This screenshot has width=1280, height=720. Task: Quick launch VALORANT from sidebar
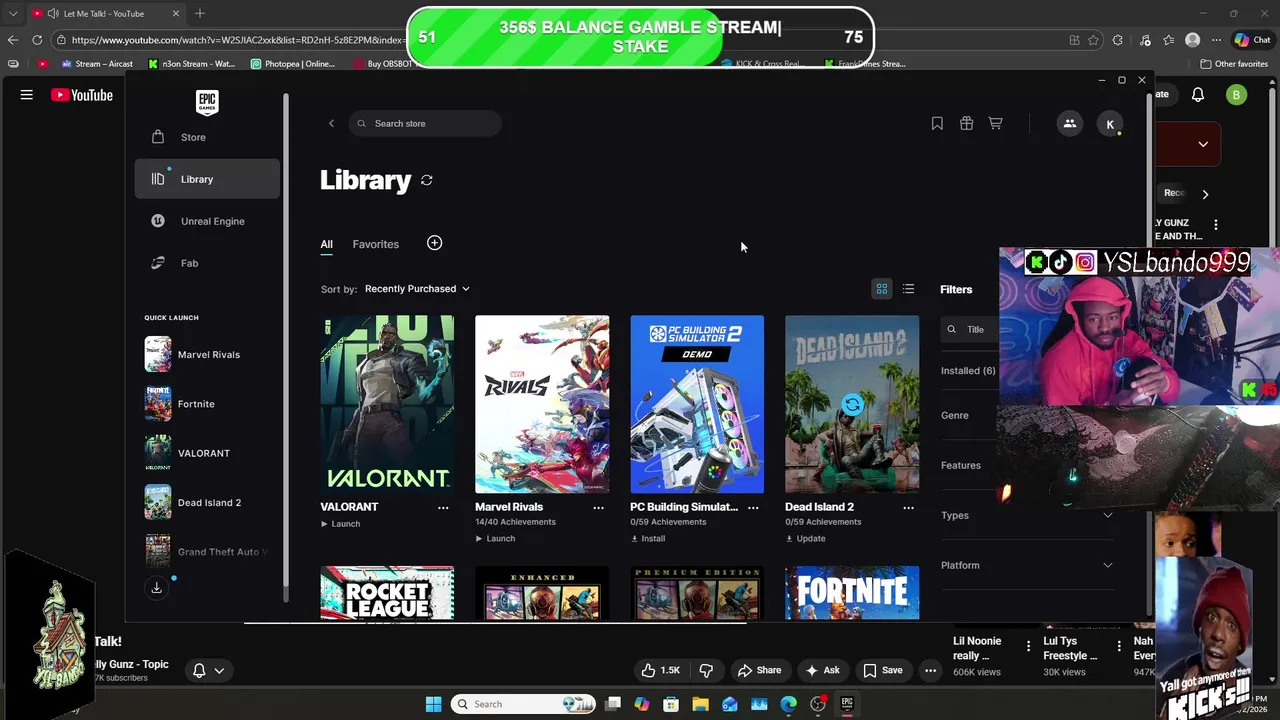coord(207,453)
